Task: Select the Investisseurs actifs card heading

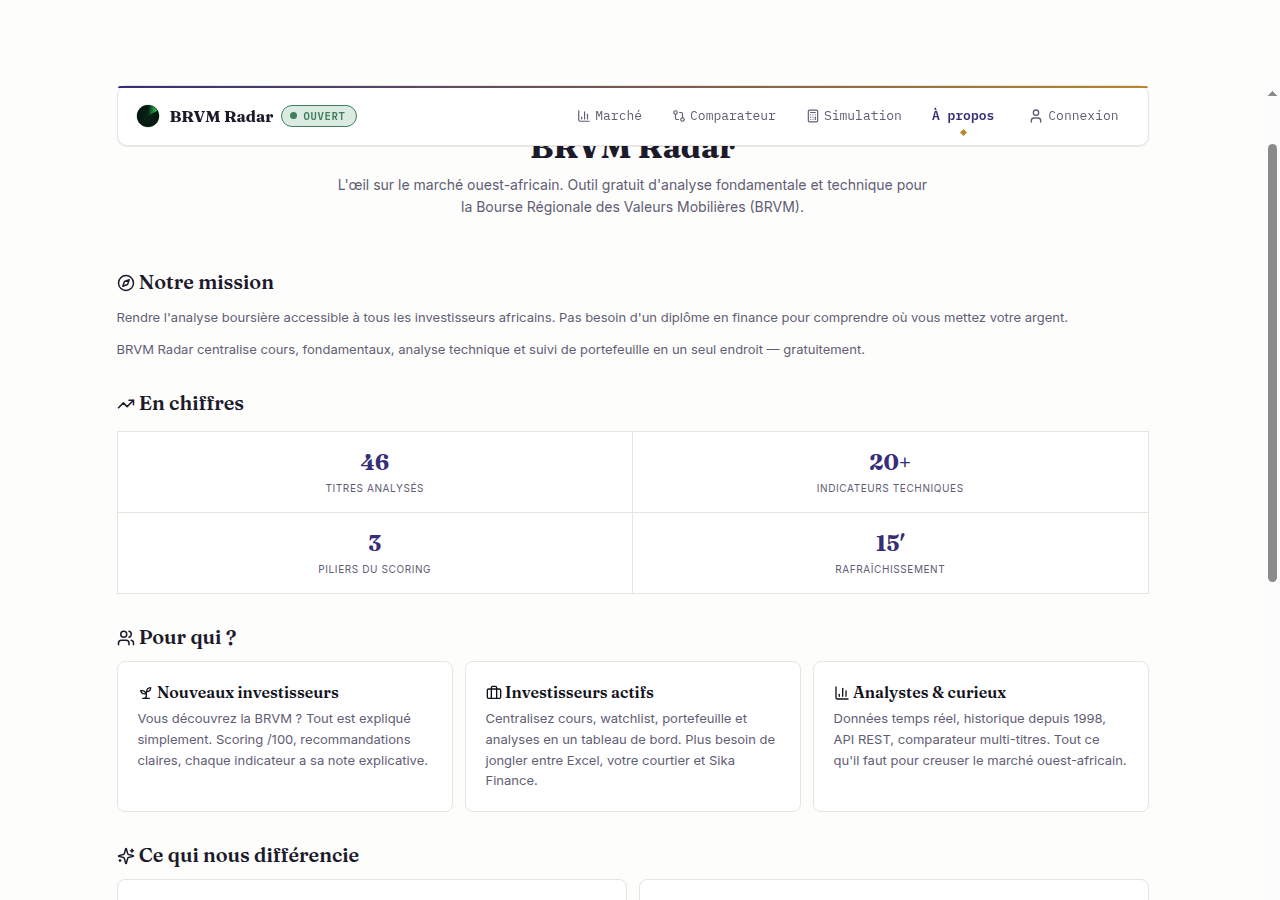Action: tap(579, 693)
